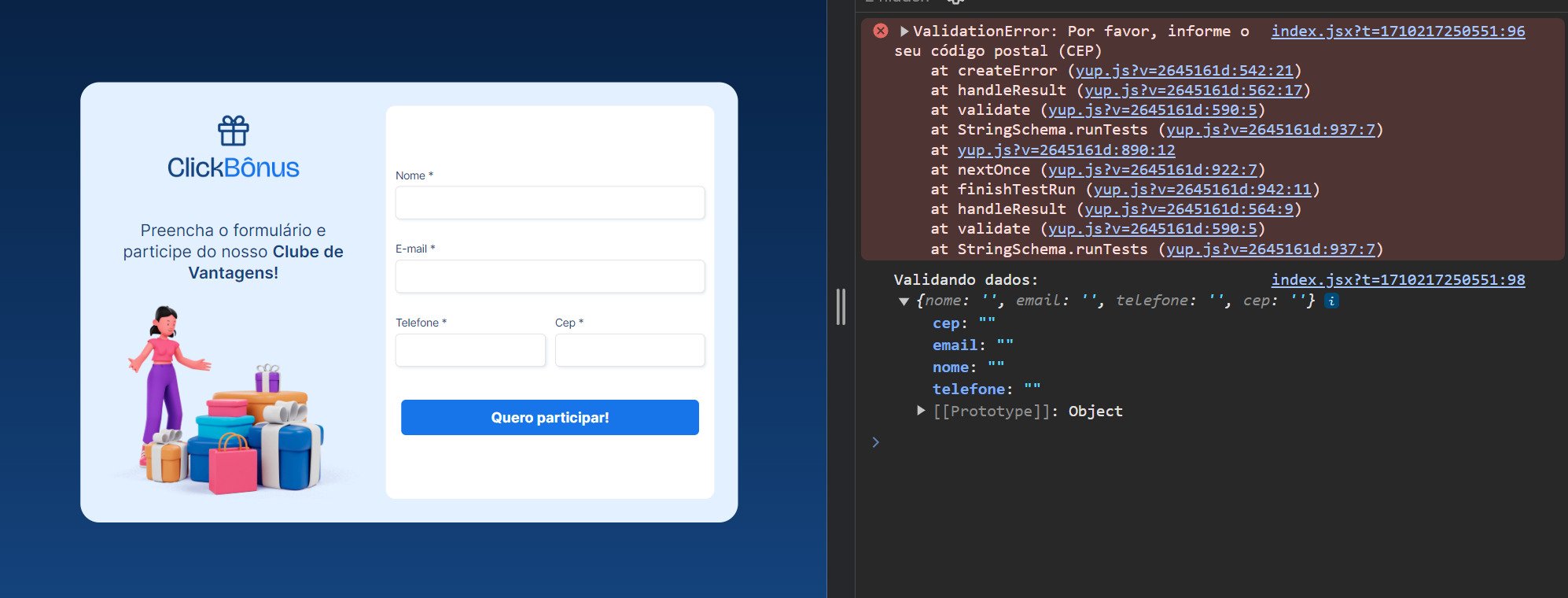Click the blue info icon beside logged object
Viewport: 1568px width, 598px height.
point(1331,301)
